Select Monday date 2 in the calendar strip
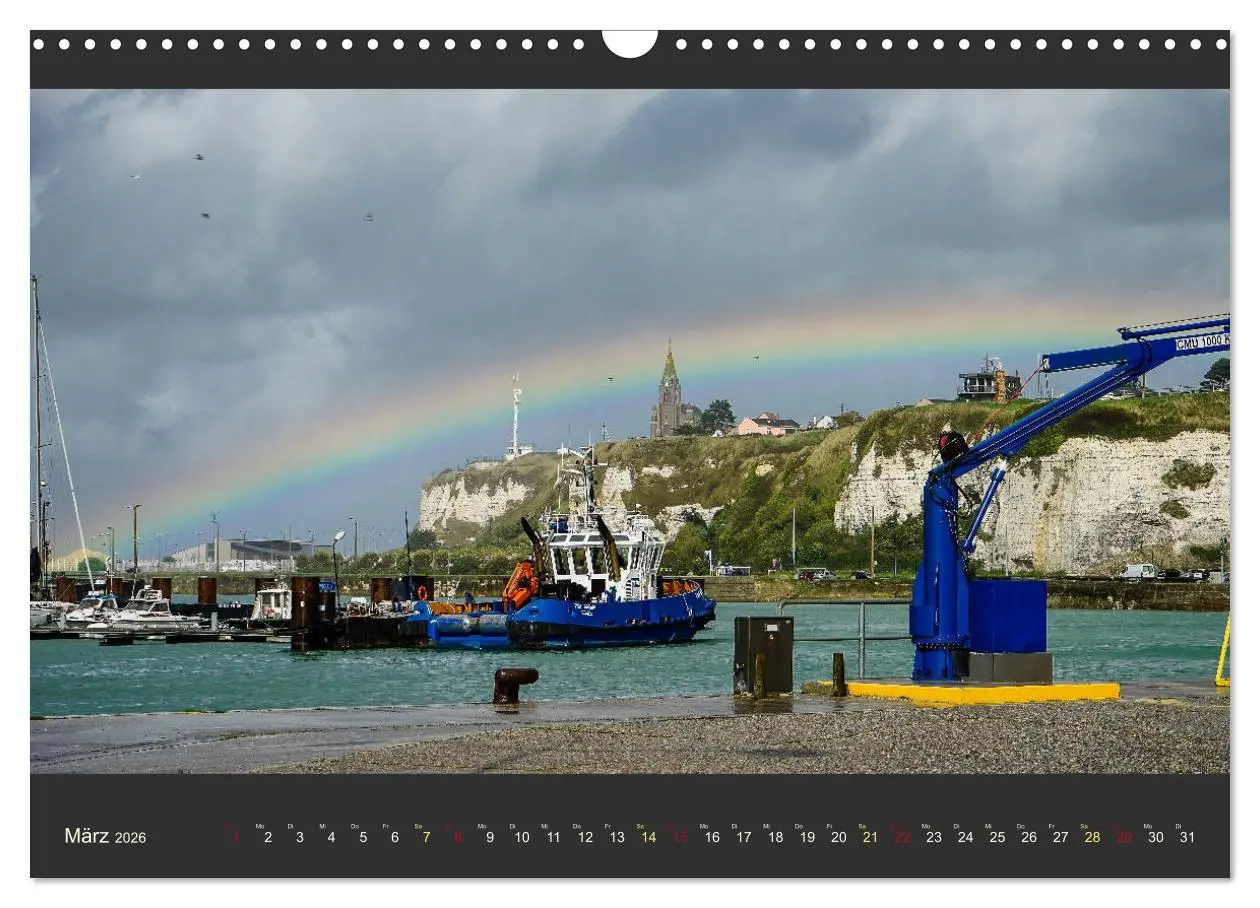 (267, 837)
